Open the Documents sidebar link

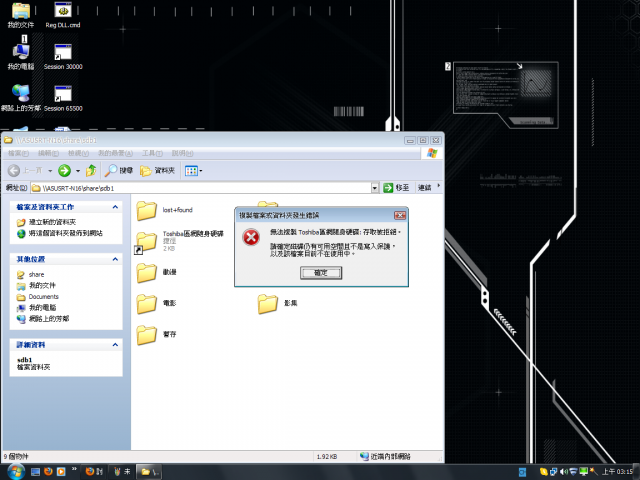pyautogui.click(x=44, y=297)
